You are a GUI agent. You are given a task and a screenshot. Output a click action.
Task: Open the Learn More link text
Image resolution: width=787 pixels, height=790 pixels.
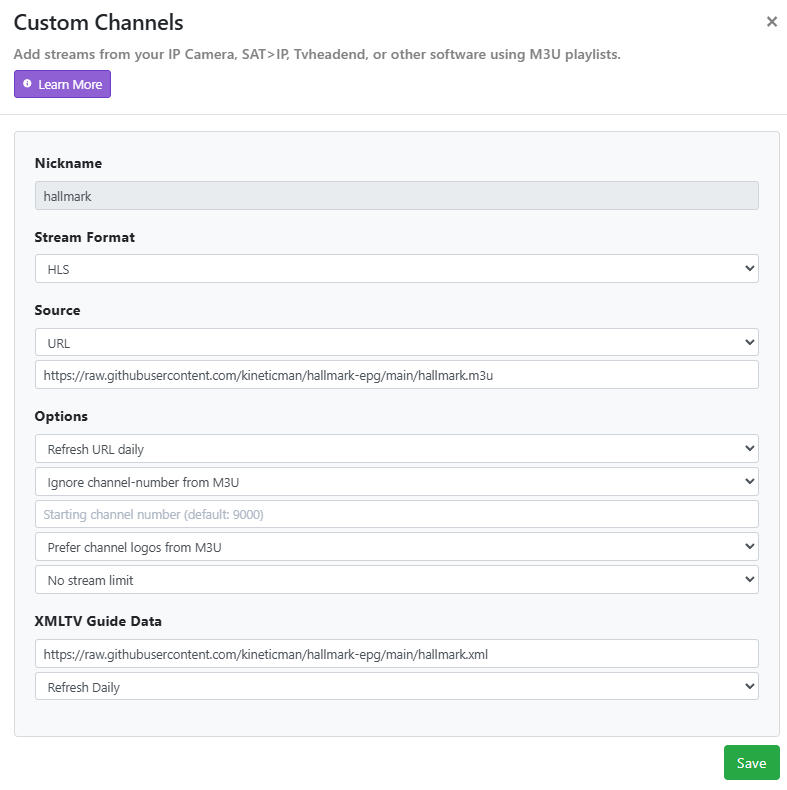pyautogui.click(x=70, y=85)
